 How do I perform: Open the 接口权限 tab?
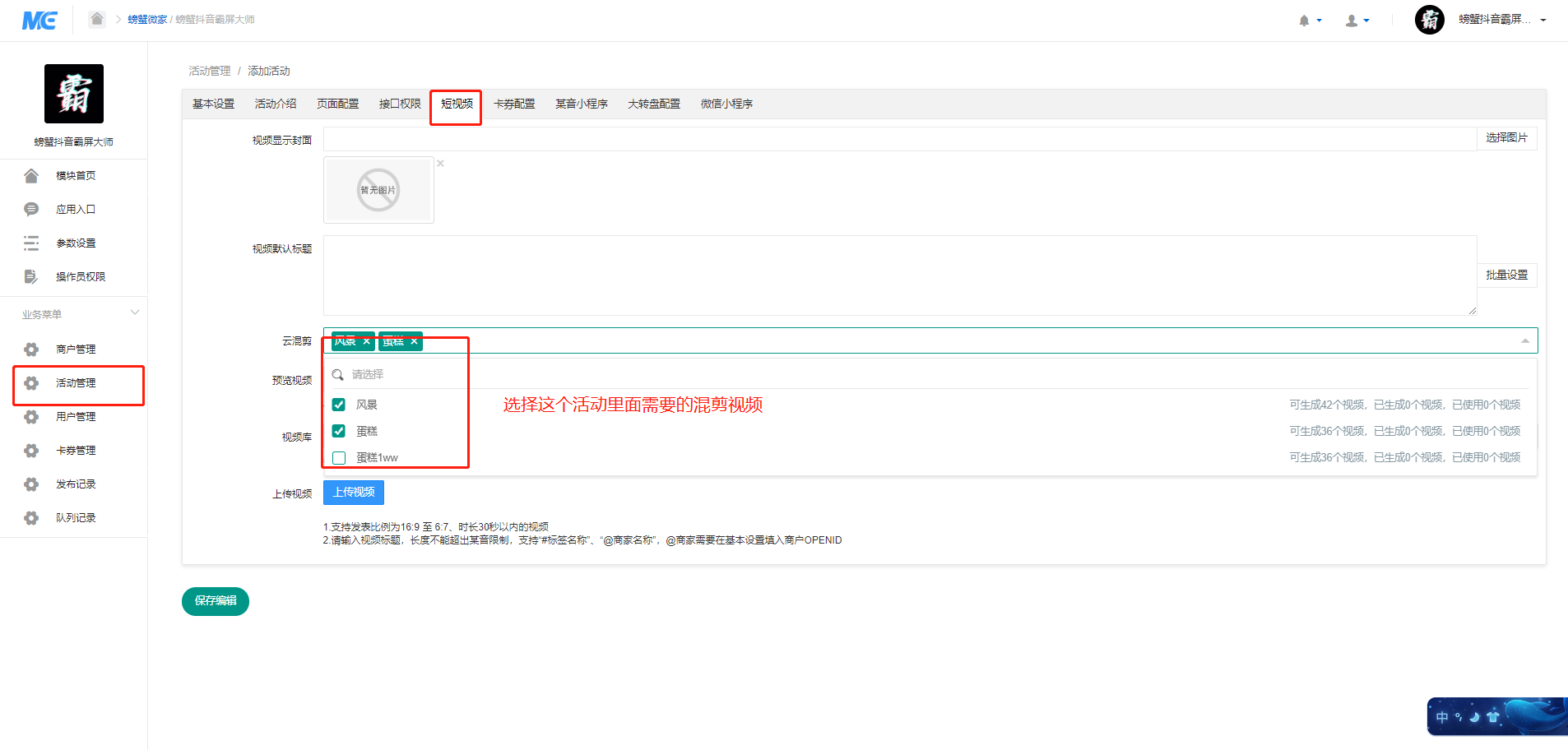[400, 104]
